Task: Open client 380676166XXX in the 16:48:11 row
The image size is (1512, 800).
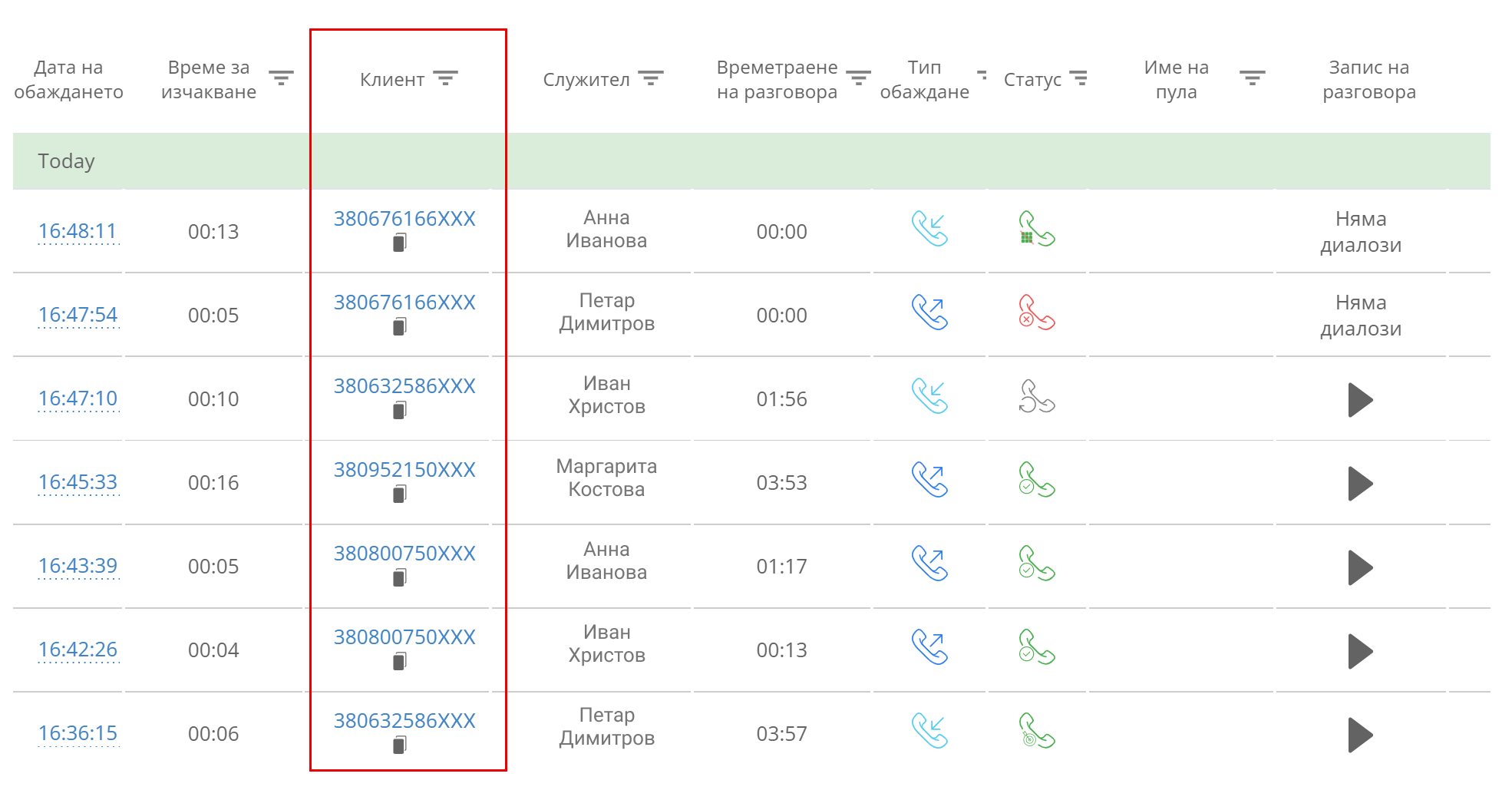Action: [x=404, y=219]
